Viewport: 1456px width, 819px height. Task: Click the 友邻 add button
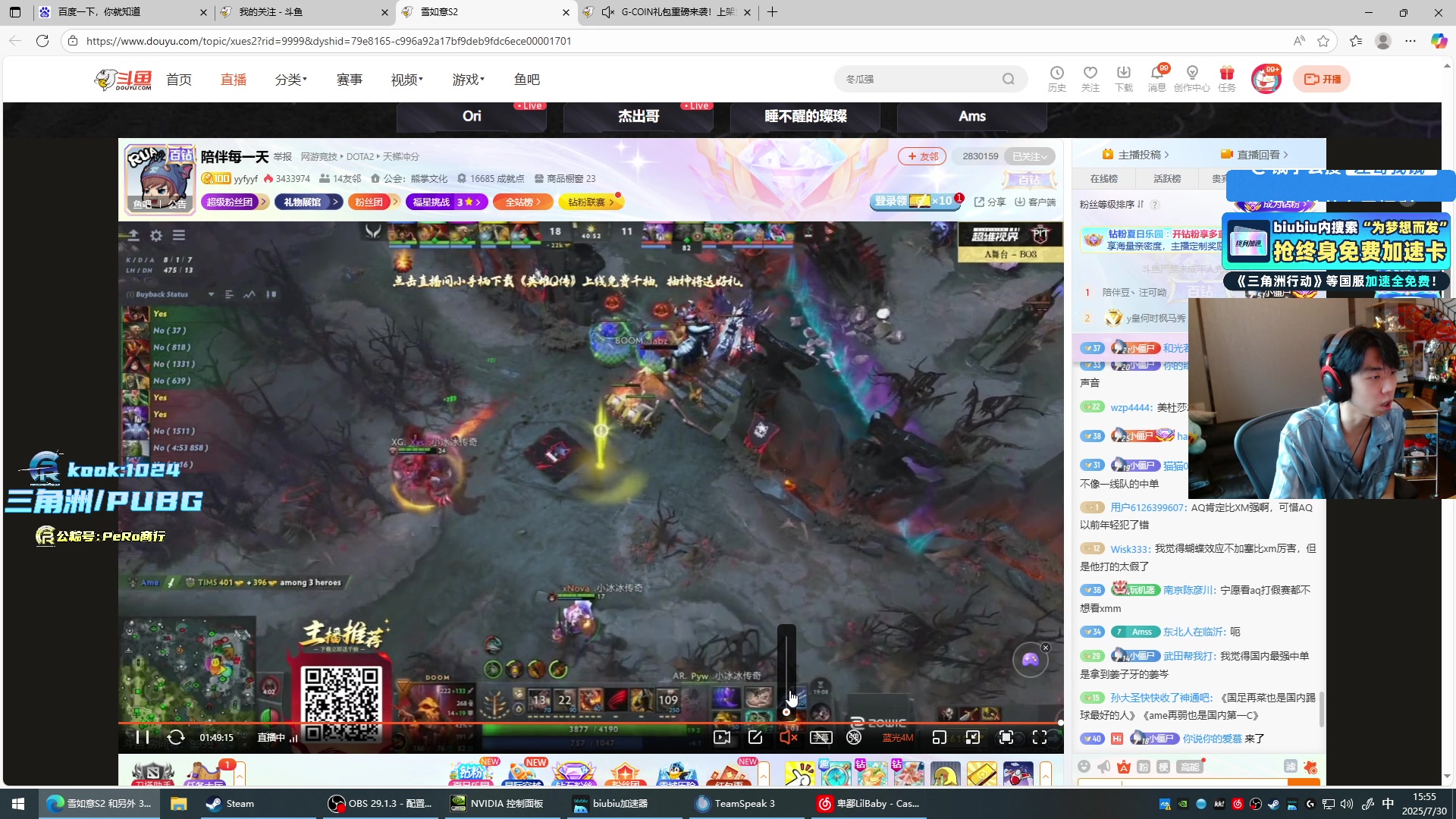click(x=922, y=156)
